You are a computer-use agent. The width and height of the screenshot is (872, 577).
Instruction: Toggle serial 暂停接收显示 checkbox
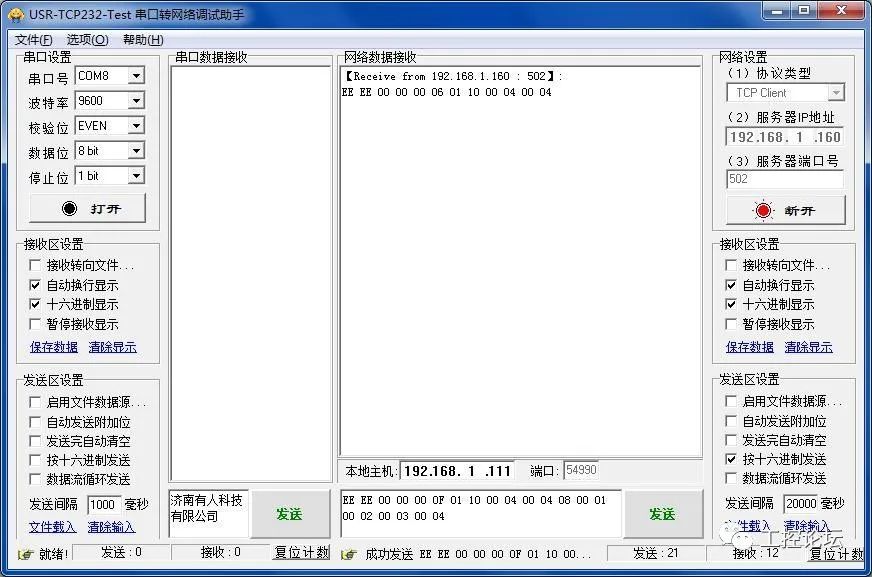click(x=35, y=324)
